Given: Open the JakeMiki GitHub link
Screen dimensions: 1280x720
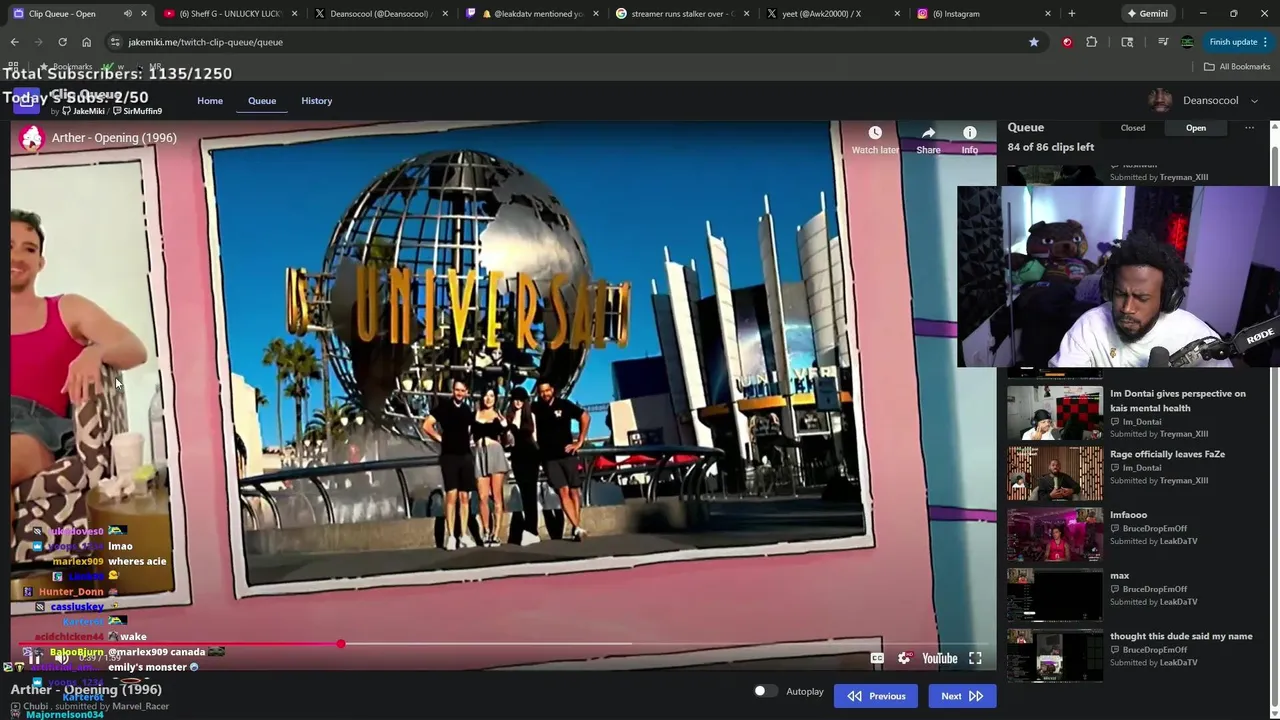Looking at the screenshot, I should pyautogui.click(x=83, y=111).
